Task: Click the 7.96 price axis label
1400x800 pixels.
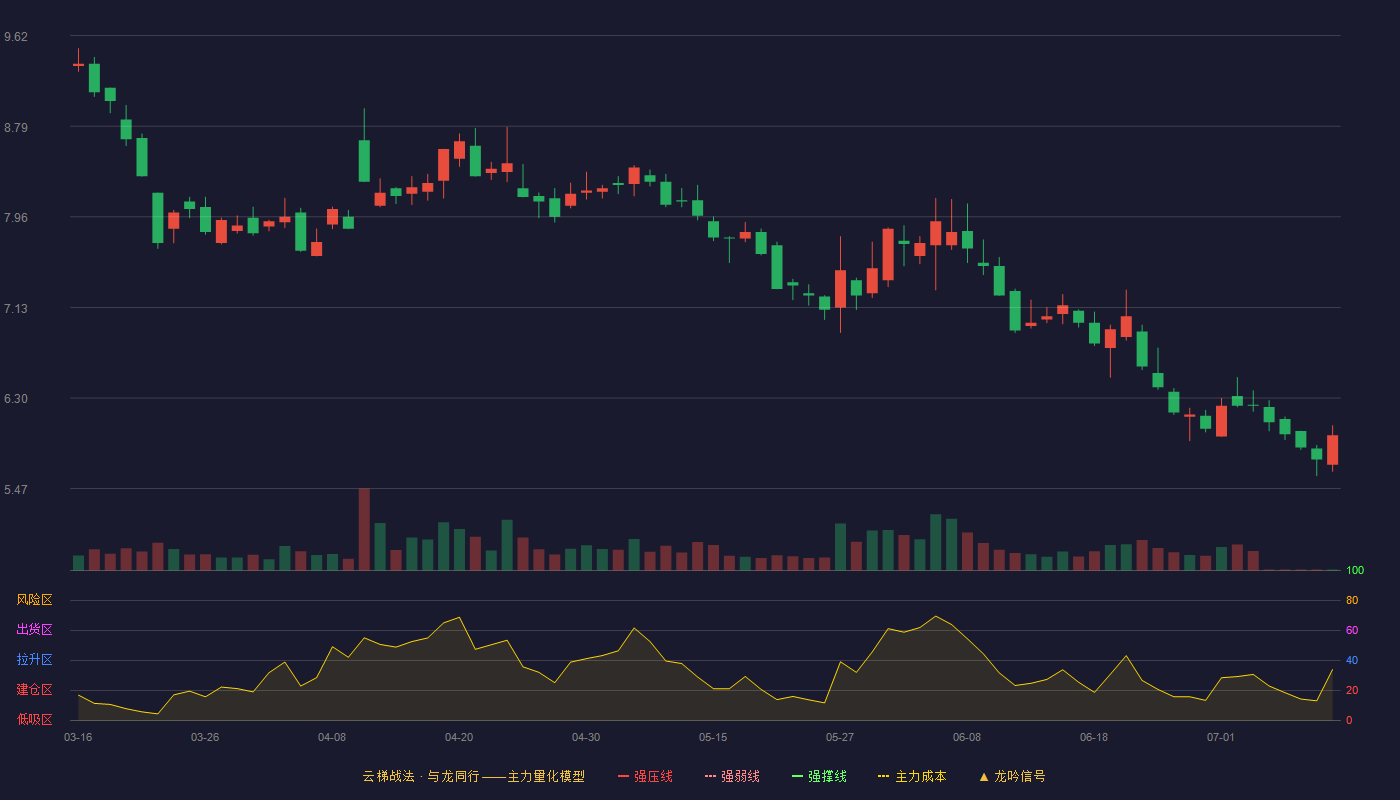Action: (16, 218)
